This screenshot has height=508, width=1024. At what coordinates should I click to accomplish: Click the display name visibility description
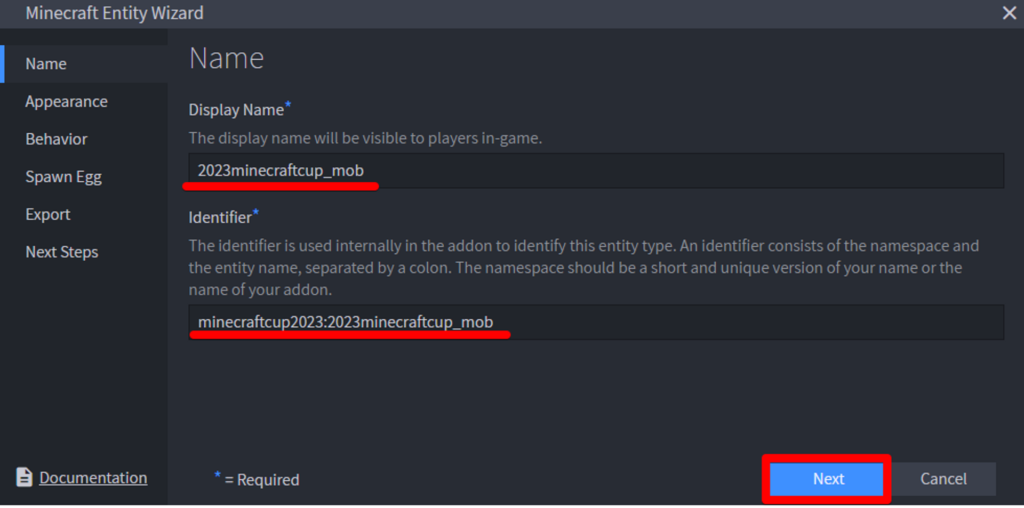(365, 139)
